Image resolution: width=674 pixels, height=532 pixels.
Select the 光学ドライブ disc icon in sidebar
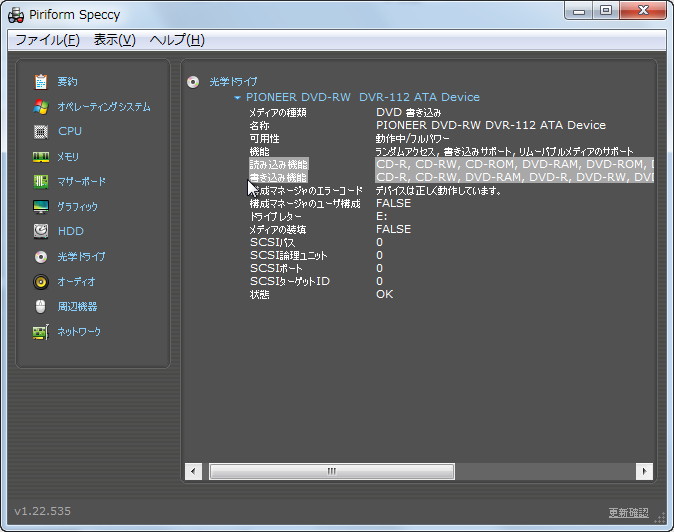(41, 257)
